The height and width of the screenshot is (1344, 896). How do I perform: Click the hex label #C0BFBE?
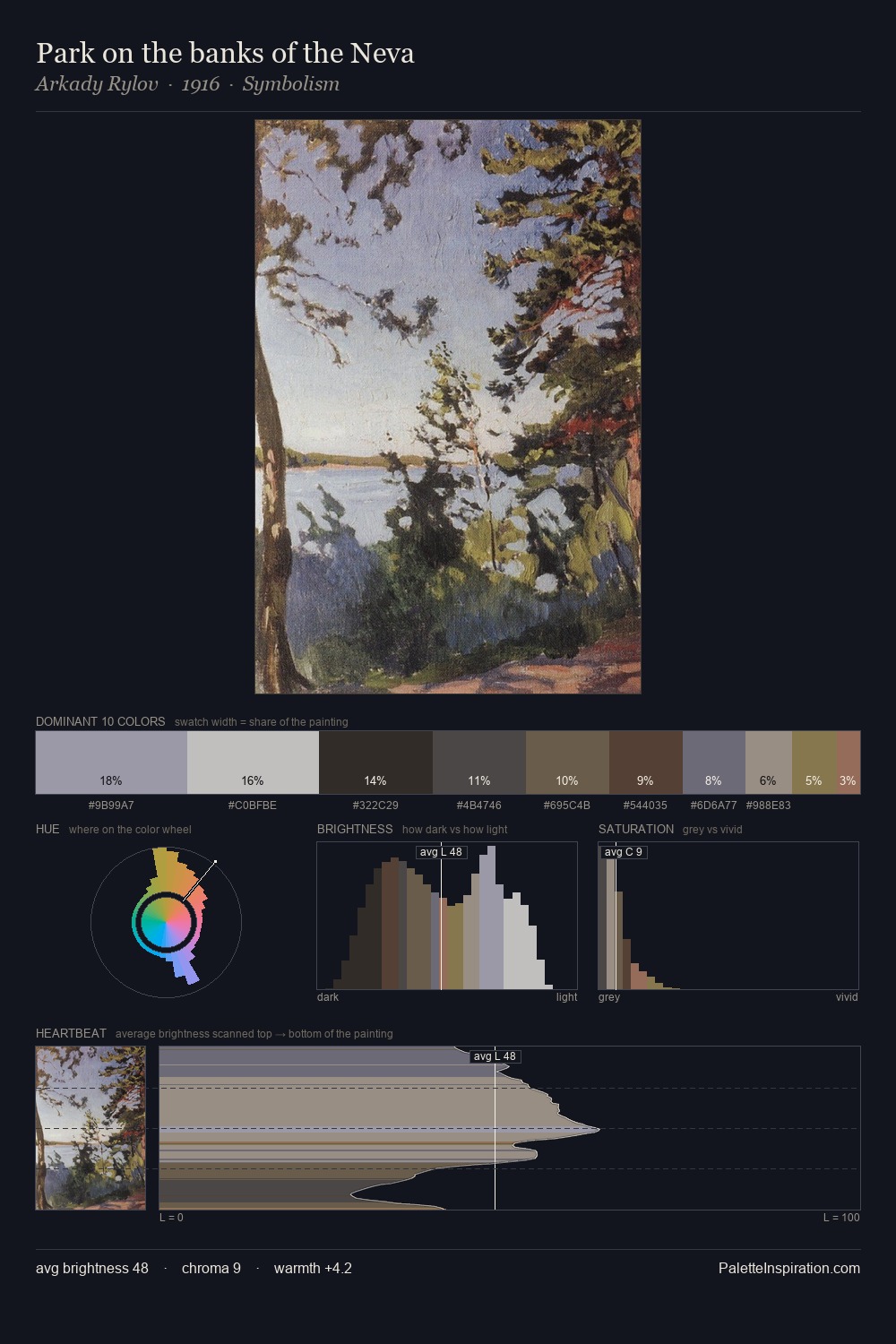[253, 806]
